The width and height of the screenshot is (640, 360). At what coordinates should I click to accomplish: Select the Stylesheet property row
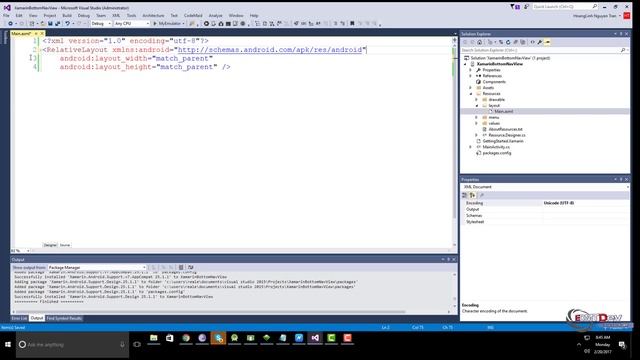545,222
